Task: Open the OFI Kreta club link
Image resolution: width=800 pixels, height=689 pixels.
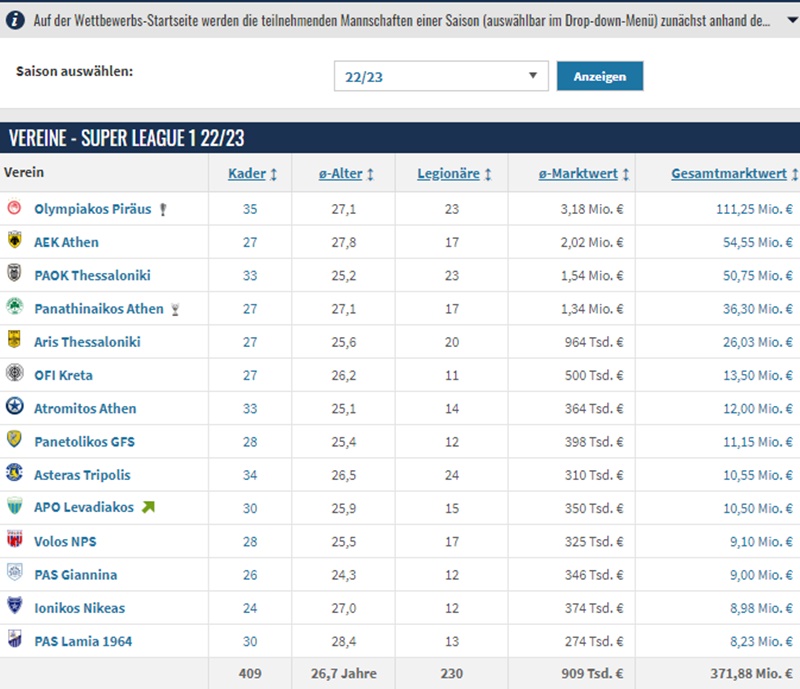Action: [x=63, y=375]
